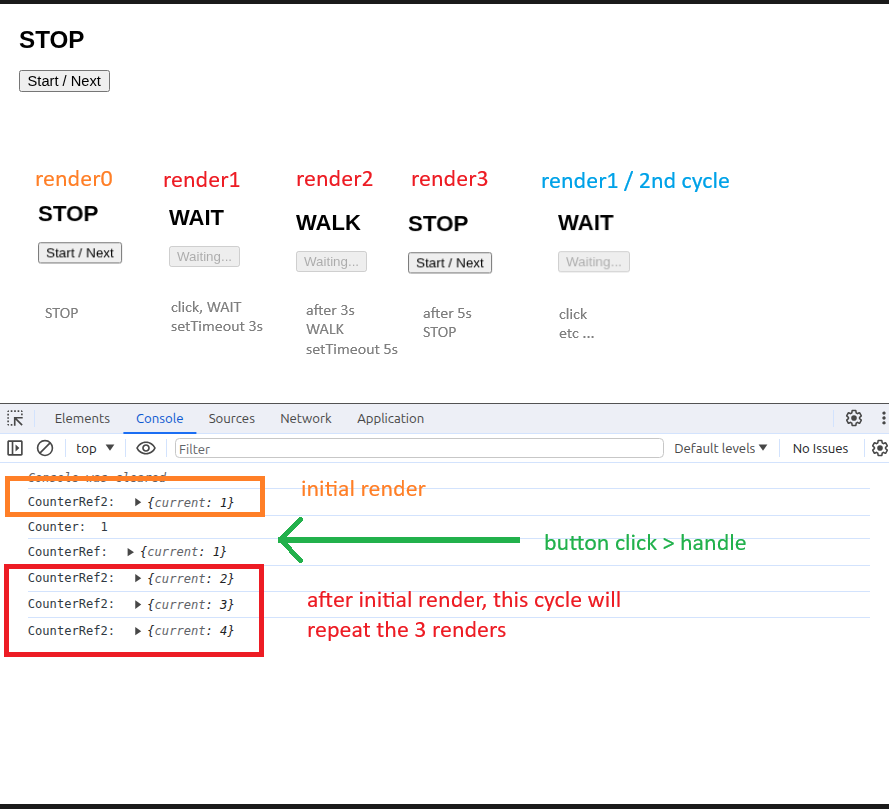Show the console sidebar panel icon
This screenshot has width=889, height=809.
tap(15, 448)
